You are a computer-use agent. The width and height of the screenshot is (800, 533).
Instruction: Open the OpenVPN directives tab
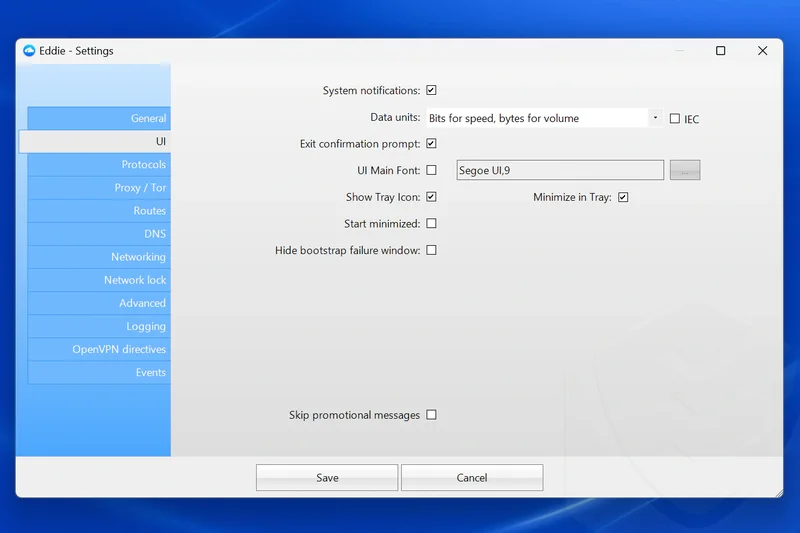[x=99, y=349]
